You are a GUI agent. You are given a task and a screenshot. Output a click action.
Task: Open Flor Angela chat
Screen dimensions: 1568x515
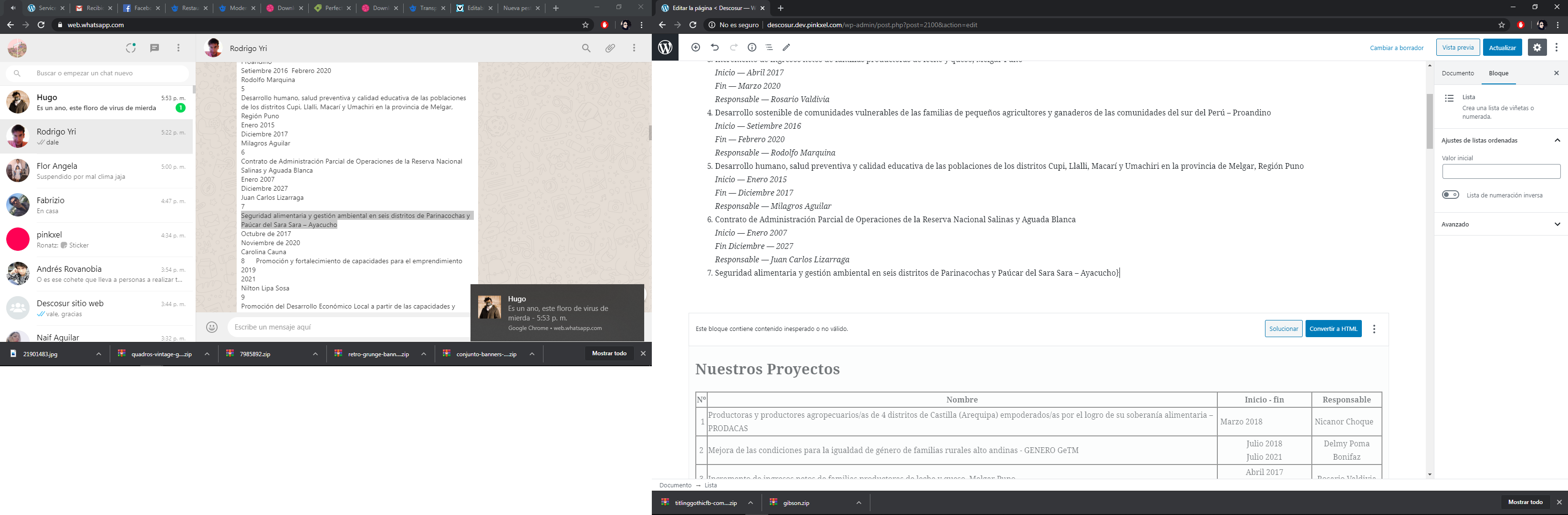pyautogui.click(x=96, y=171)
